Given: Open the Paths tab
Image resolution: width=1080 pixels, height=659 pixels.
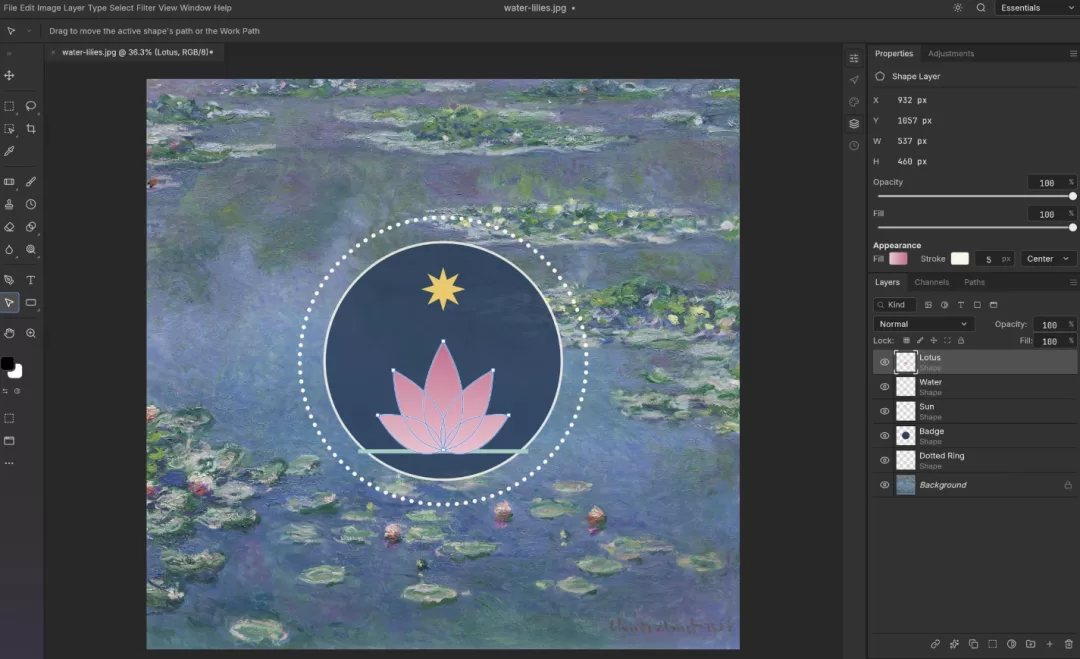Looking at the screenshot, I should pyautogui.click(x=974, y=282).
